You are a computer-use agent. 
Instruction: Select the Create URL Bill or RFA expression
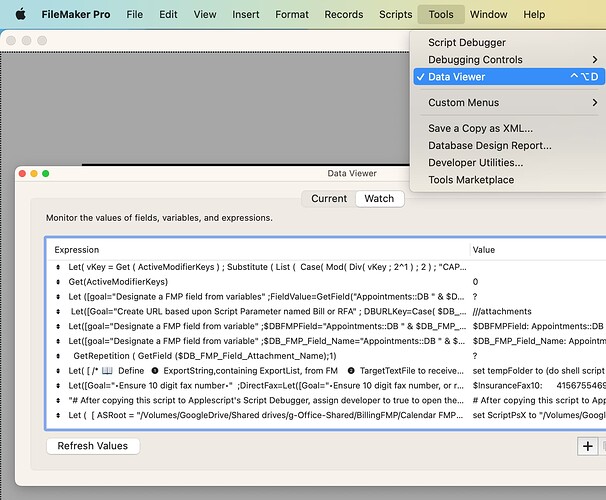point(268,312)
